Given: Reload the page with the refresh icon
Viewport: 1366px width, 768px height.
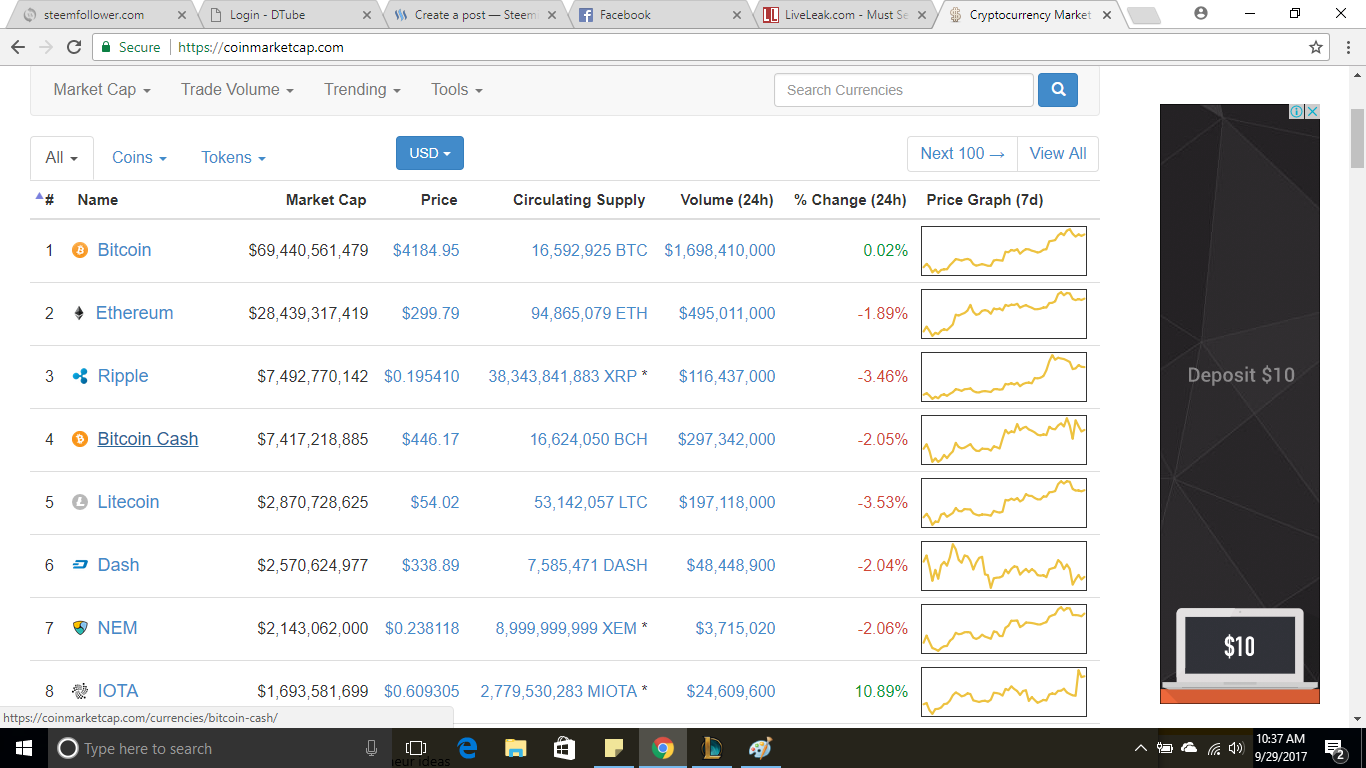Looking at the screenshot, I should 74,47.
